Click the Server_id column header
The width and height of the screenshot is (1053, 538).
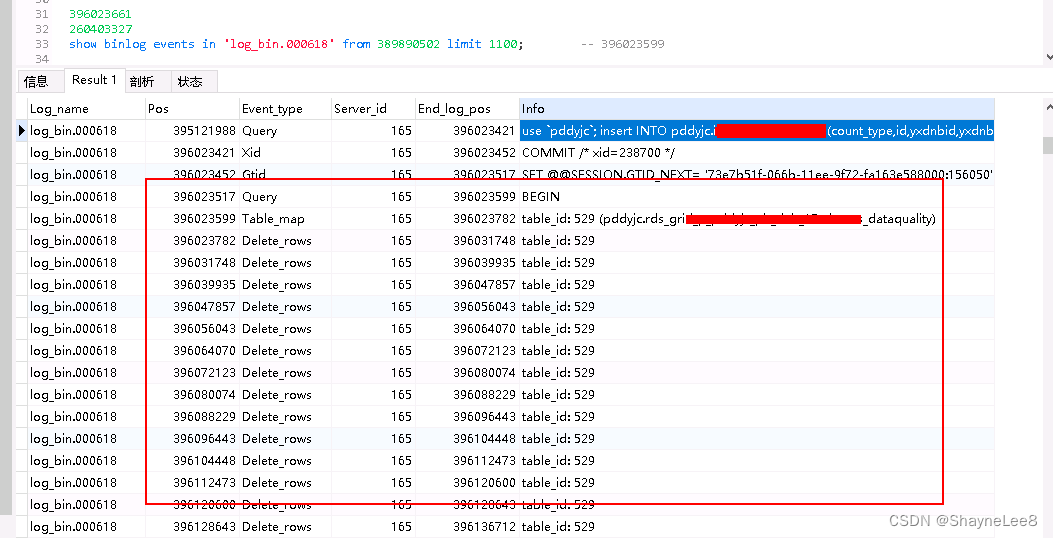pos(373,109)
